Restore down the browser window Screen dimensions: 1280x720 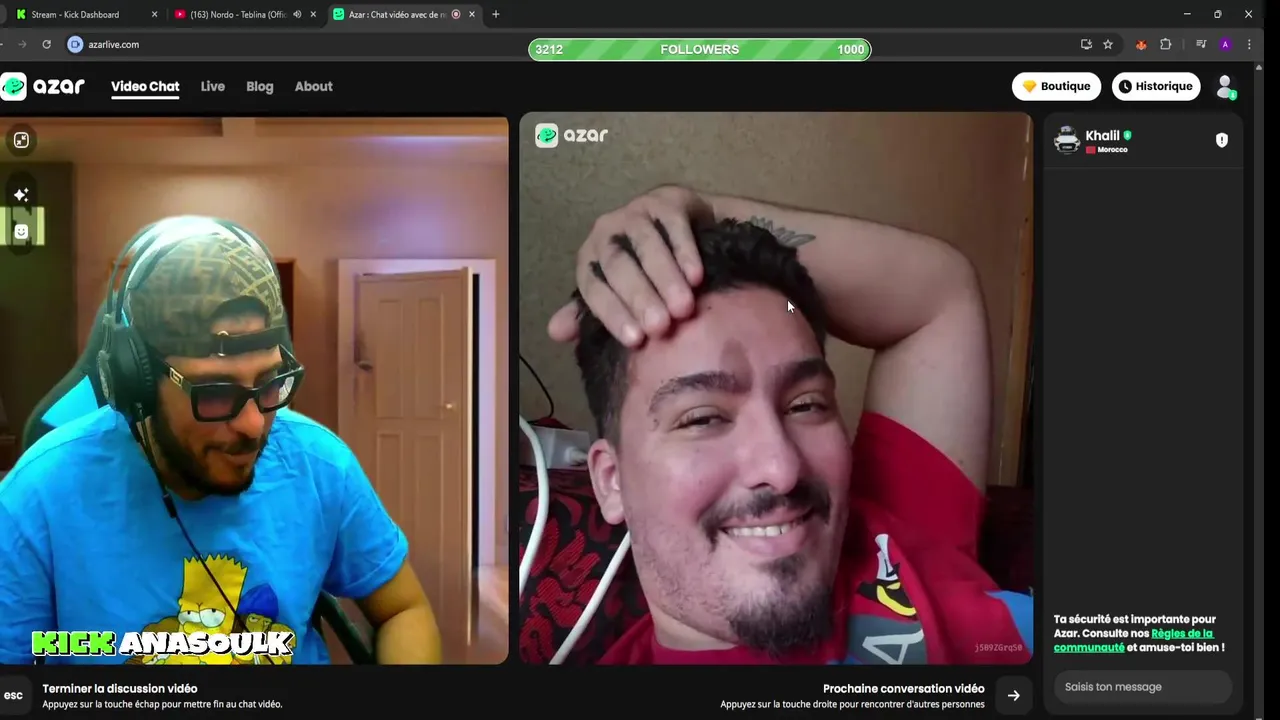pyautogui.click(x=1218, y=14)
